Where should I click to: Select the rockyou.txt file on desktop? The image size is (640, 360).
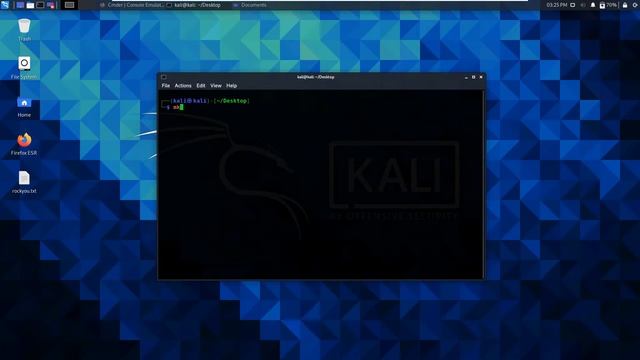tap(24, 182)
